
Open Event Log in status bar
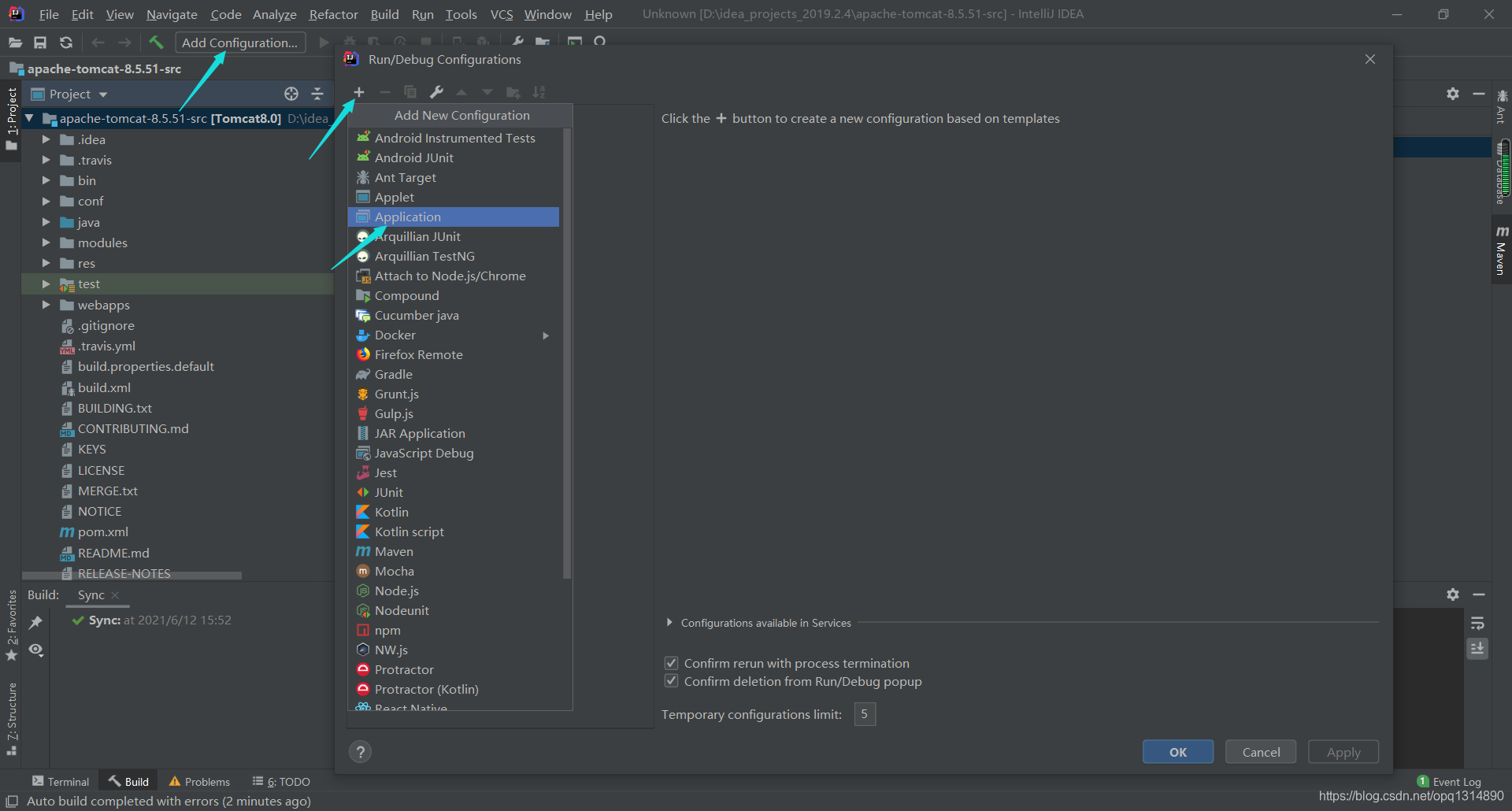tap(1449, 782)
